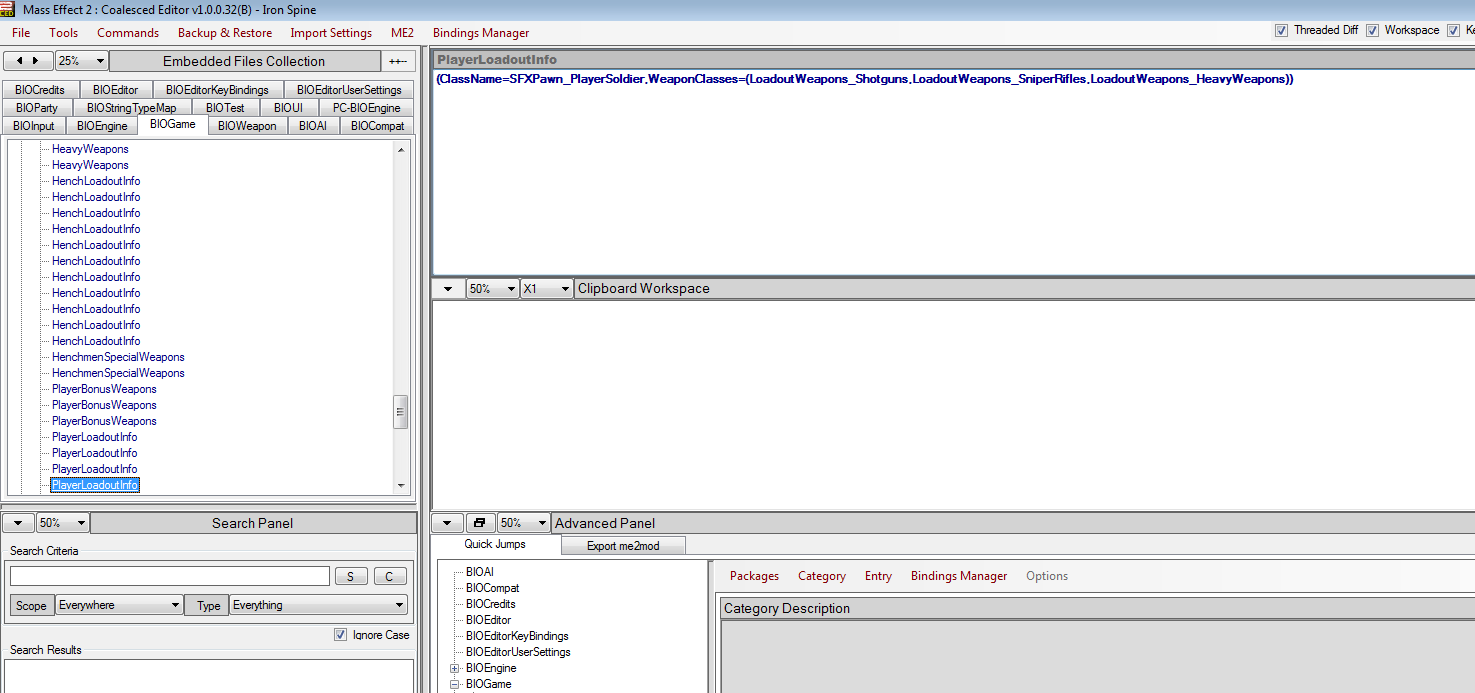Screen dimensions: 1475x693
Task: Click the C clear button
Action: click(x=390, y=576)
